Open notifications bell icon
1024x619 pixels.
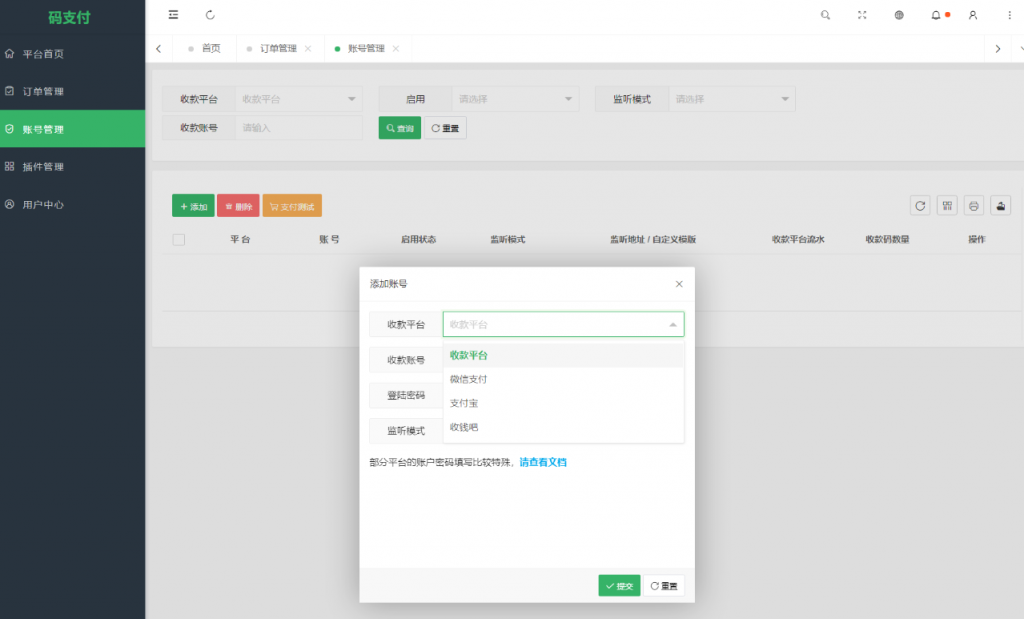[936, 15]
